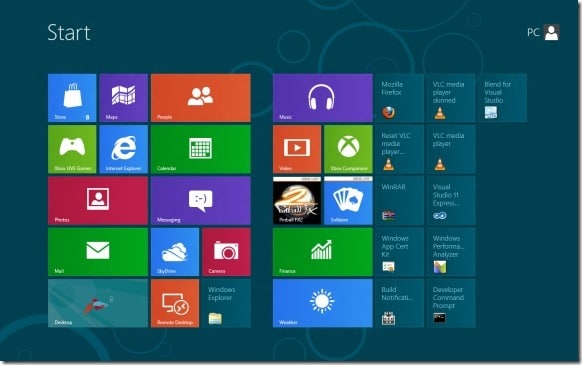Launch Visual Studio 11 Express tile
The height and width of the screenshot is (365, 582).
451,201
